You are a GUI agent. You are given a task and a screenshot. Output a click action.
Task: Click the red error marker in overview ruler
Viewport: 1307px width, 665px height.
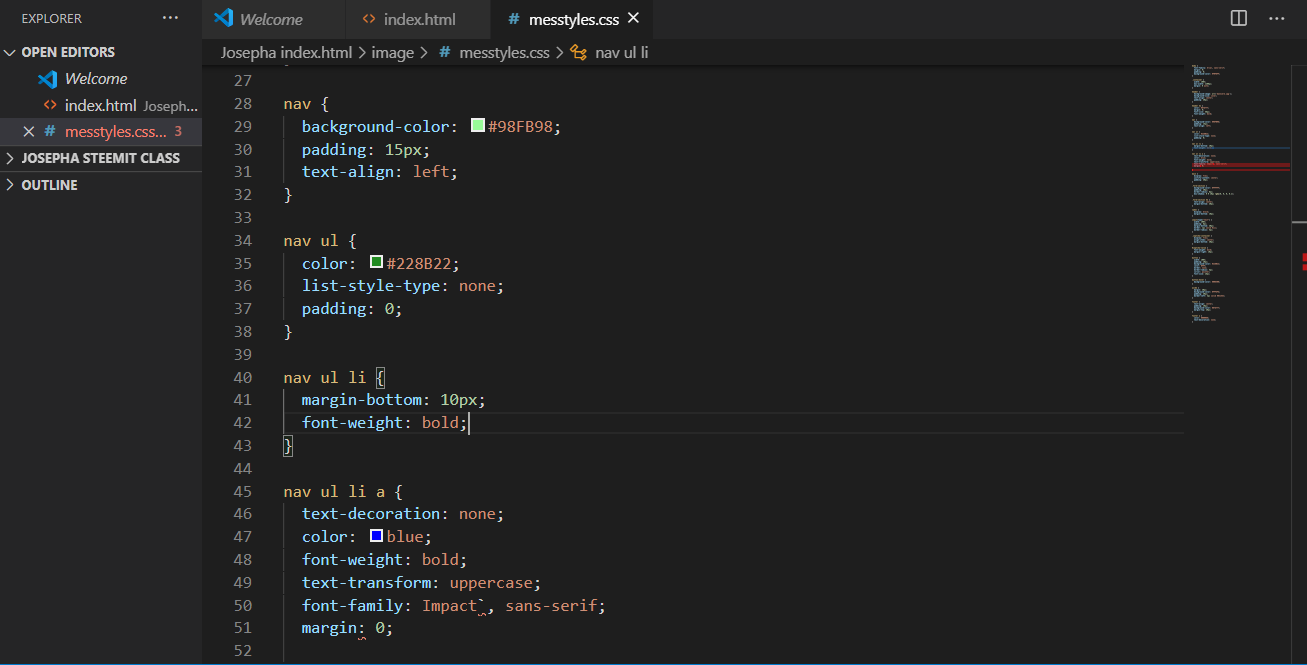click(1304, 262)
